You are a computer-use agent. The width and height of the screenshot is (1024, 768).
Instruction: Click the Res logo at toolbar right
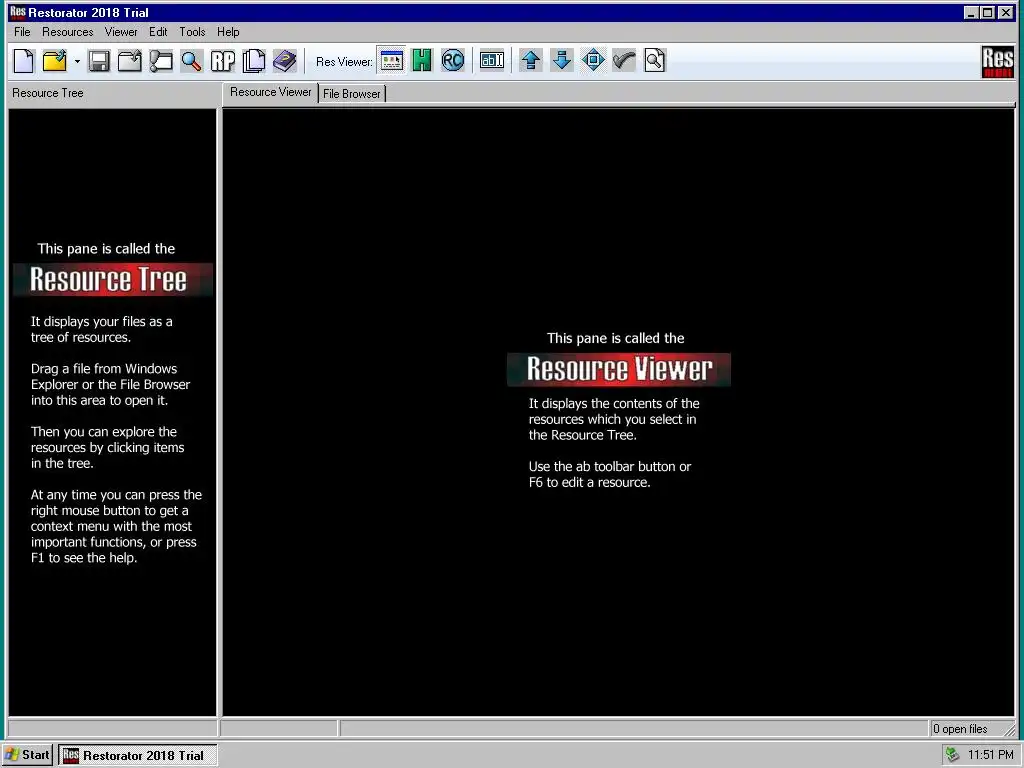997,61
